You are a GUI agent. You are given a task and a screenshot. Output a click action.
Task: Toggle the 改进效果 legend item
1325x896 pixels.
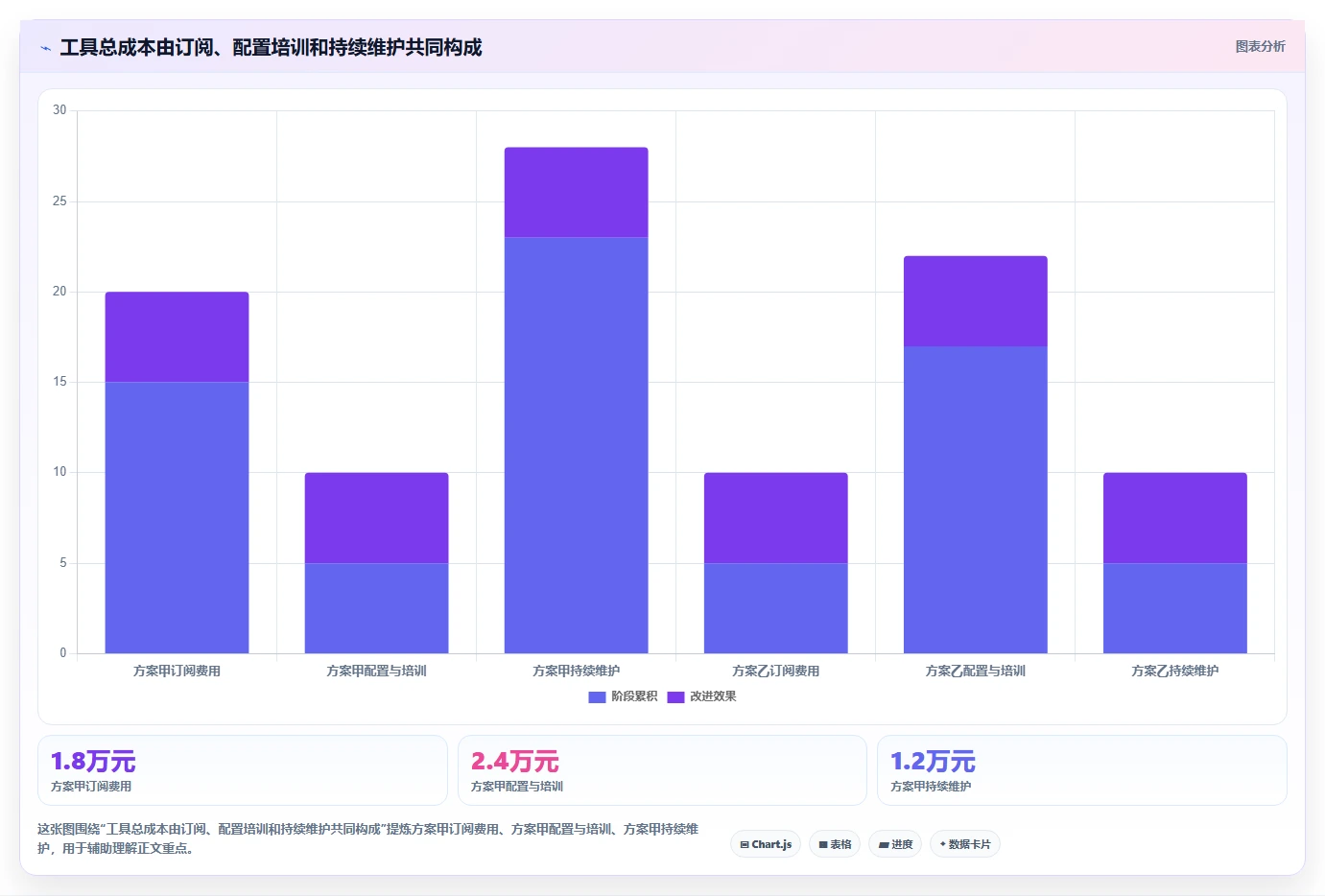pos(701,696)
